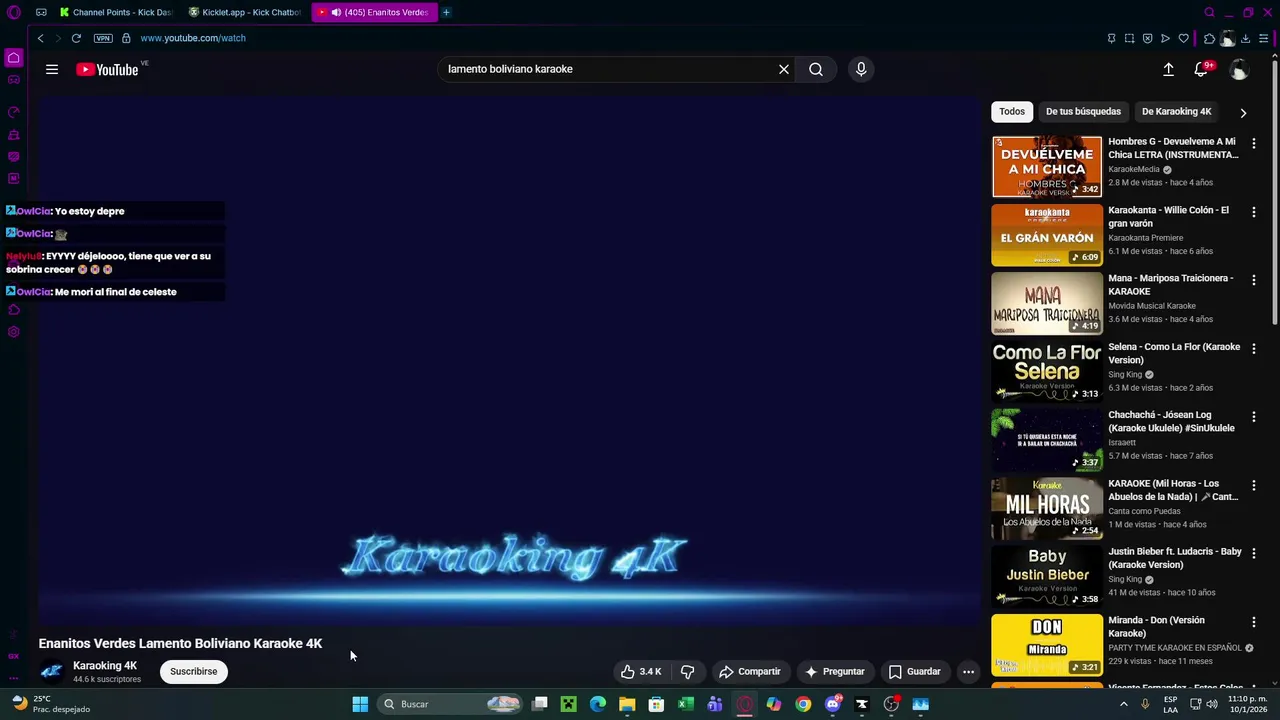The height and width of the screenshot is (720, 1280).
Task: Open options menu for Hombres G video
Action: pyautogui.click(x=1254, y=143)
